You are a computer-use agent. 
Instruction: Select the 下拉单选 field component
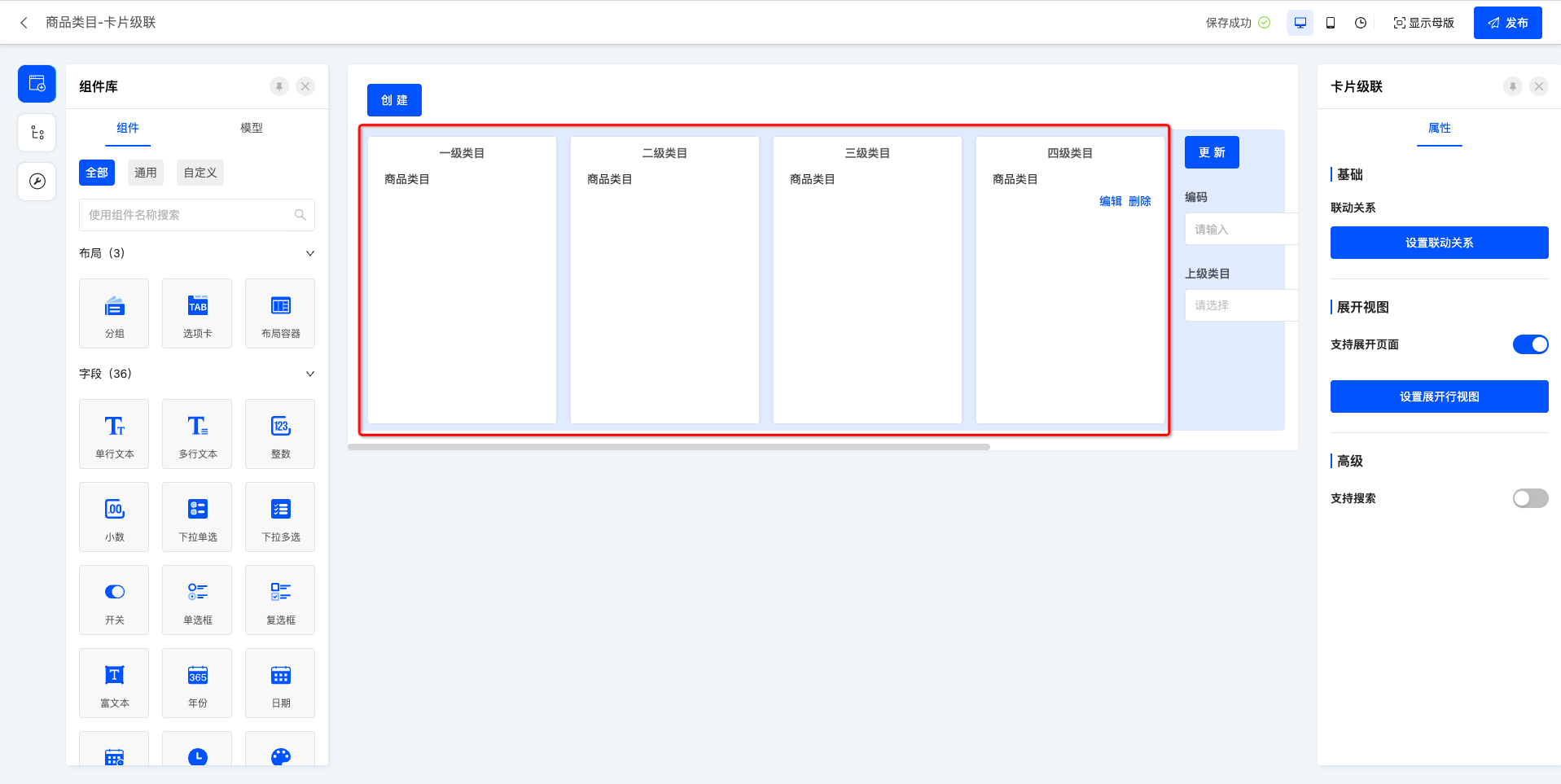coord(198,516)
